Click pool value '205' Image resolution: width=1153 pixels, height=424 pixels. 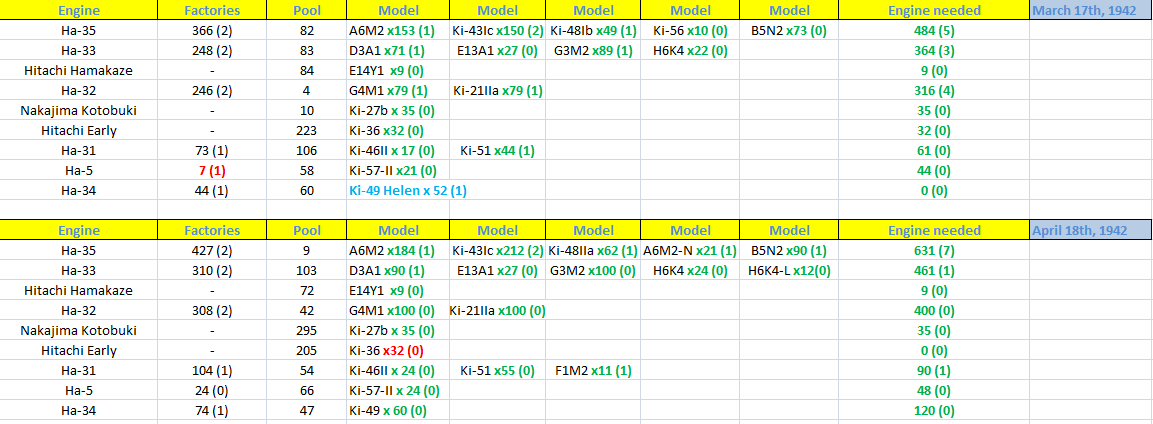(307, 350)
